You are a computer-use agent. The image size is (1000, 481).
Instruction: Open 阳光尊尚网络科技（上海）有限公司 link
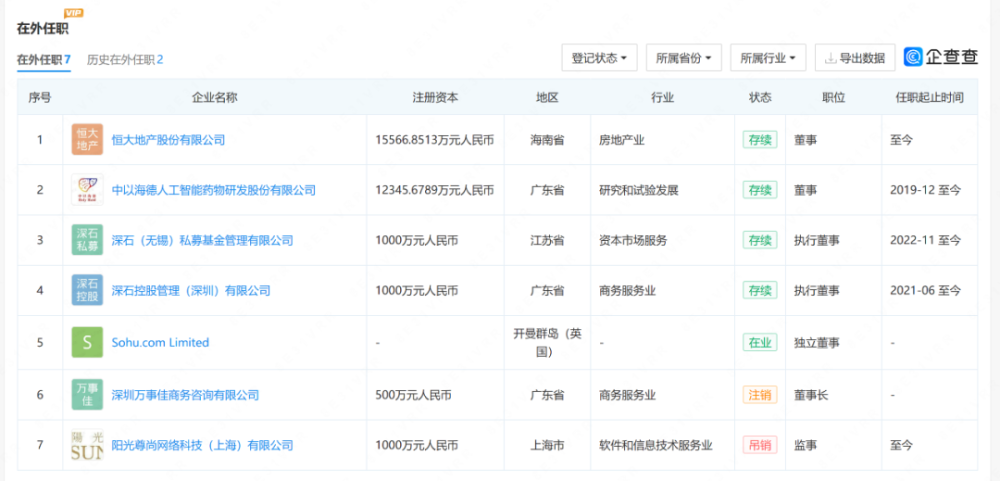pos(202,445)
